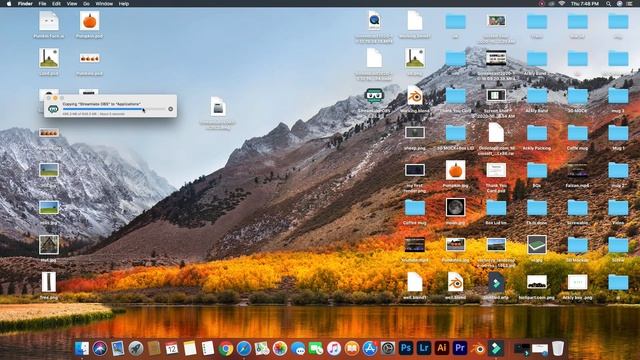
Task: Open Launchpad rocket icon in Dock
Action: point(136,349)
